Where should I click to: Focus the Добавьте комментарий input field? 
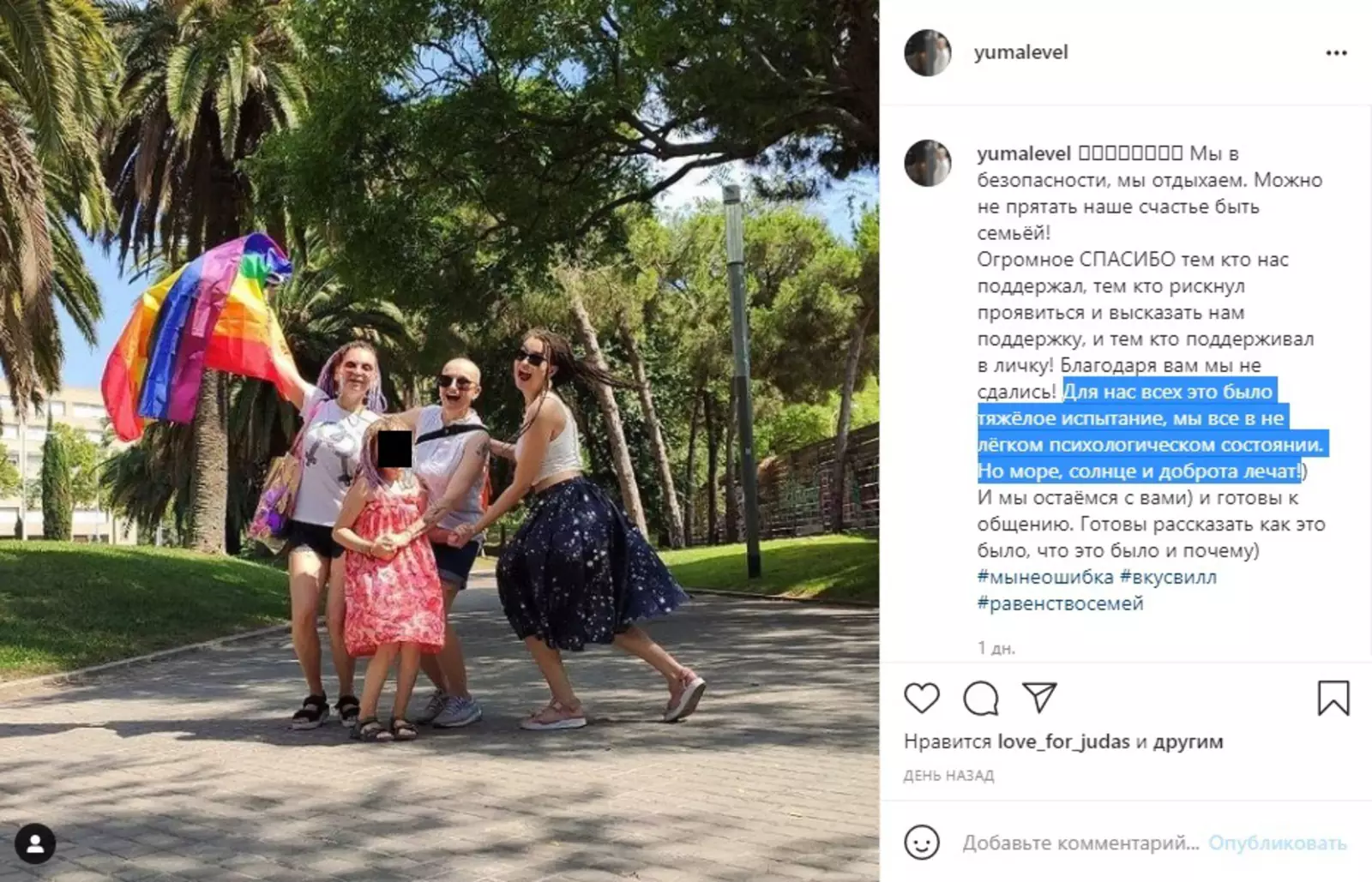1080,843
